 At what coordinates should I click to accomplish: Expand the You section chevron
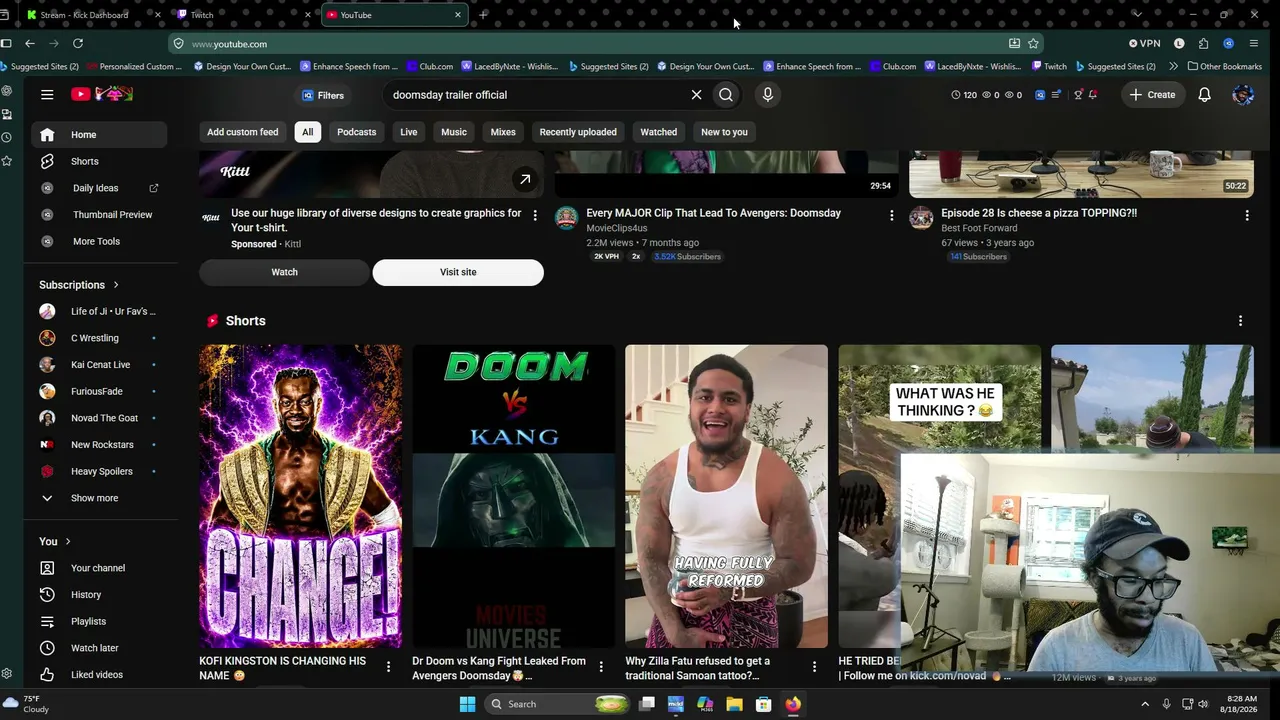pyautogui.click(x=68, y=541)
